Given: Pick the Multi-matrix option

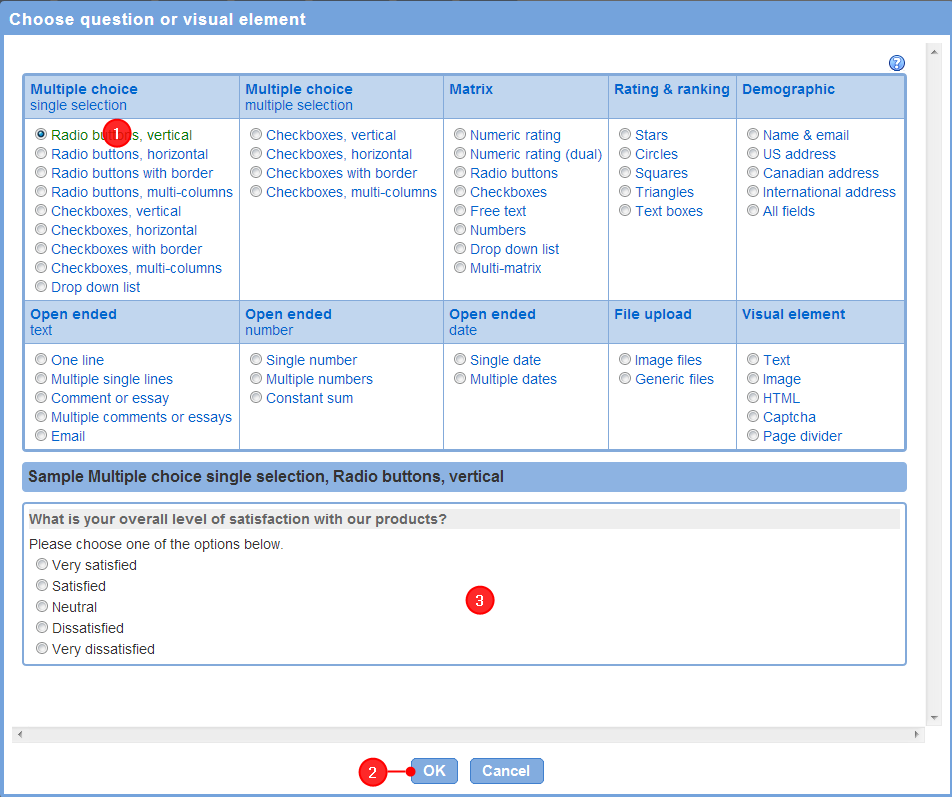Looking at the screenshot, I should (460, 268).
